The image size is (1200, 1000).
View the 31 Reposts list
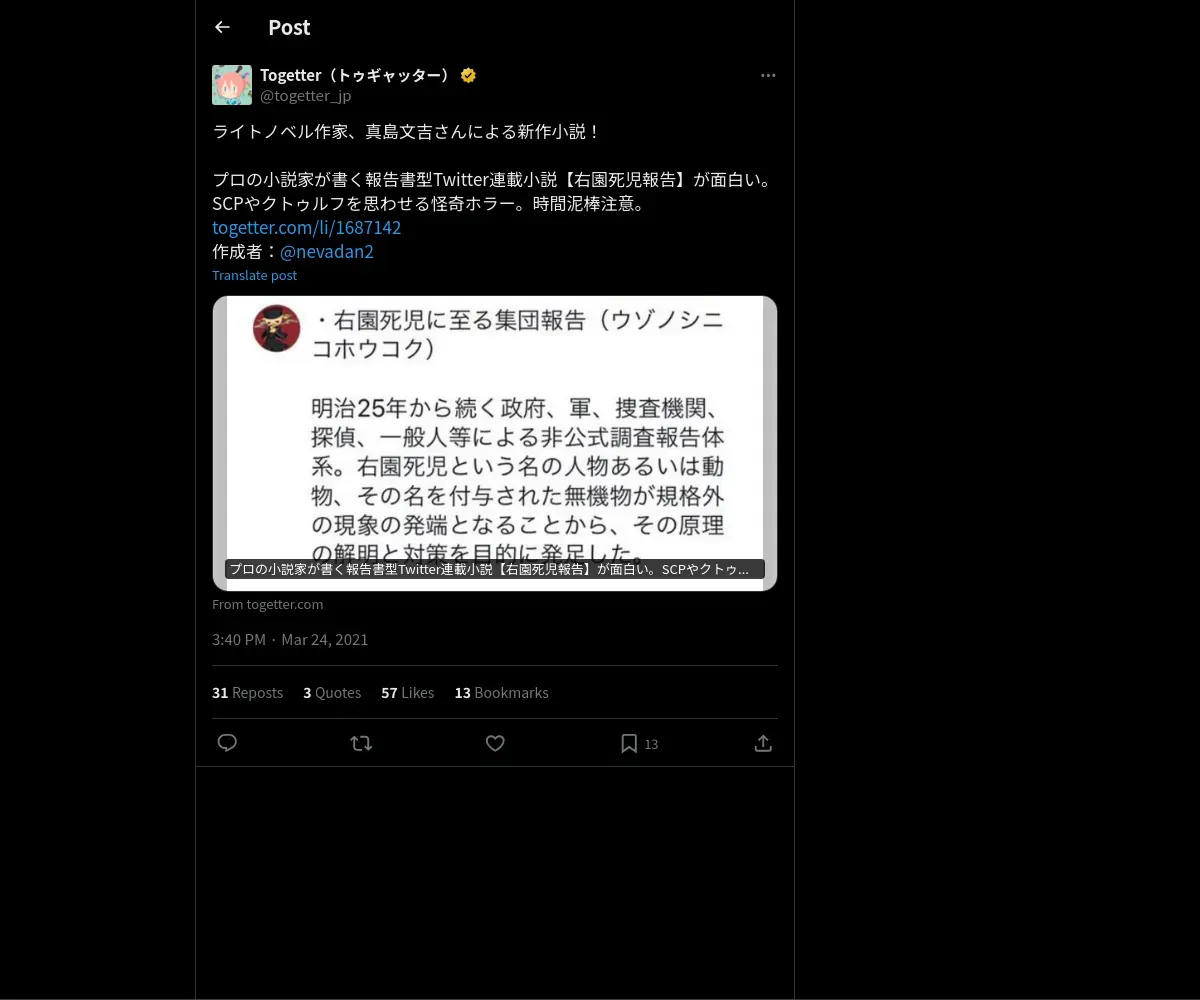point(247,692)
